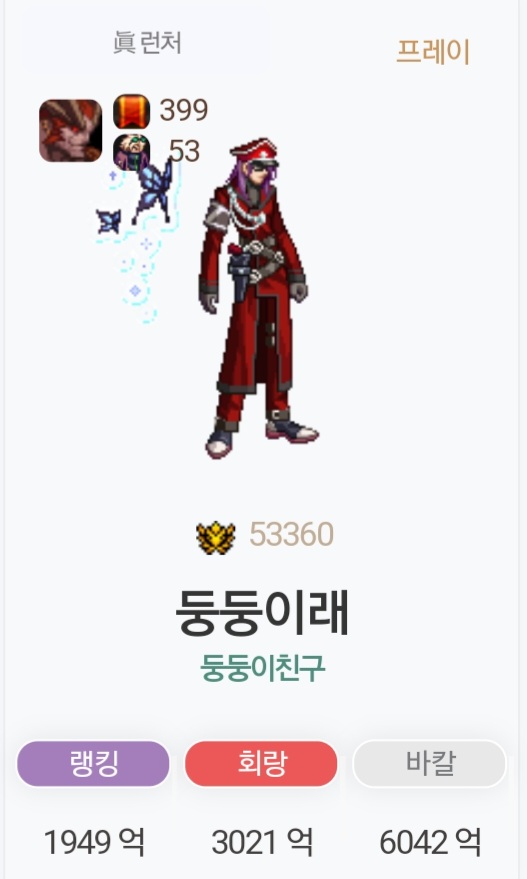Viewport: 527px width, 879px height.
Task: Click the character's red officer cap
Action: point(255,150)
